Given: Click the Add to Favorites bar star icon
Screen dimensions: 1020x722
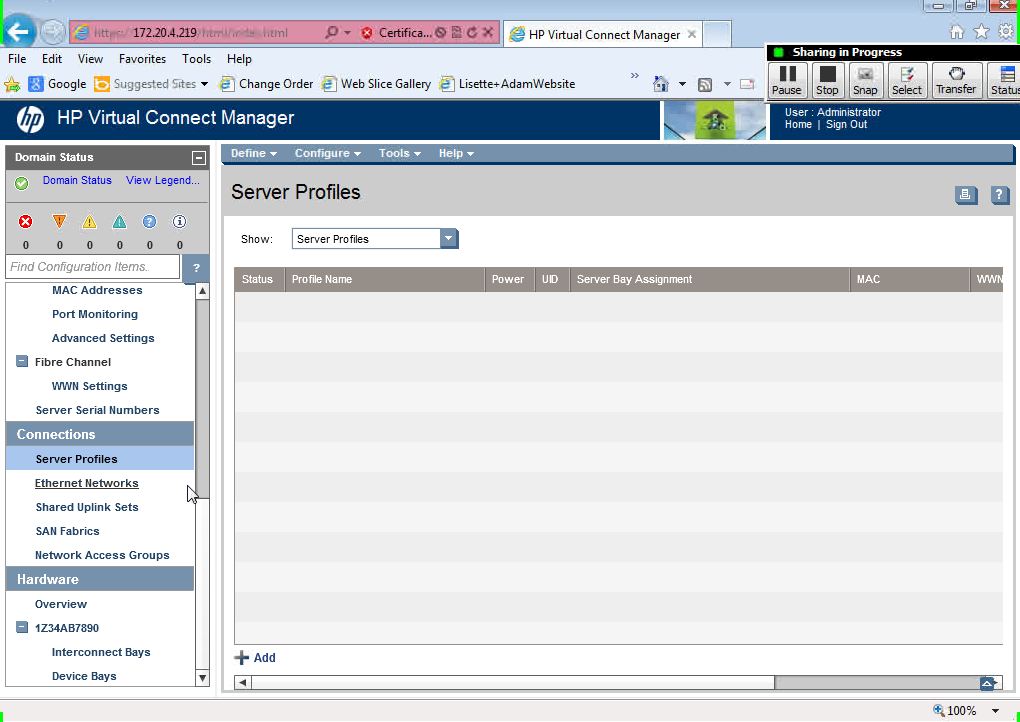Looking at the screenshot, I should 12,84.
